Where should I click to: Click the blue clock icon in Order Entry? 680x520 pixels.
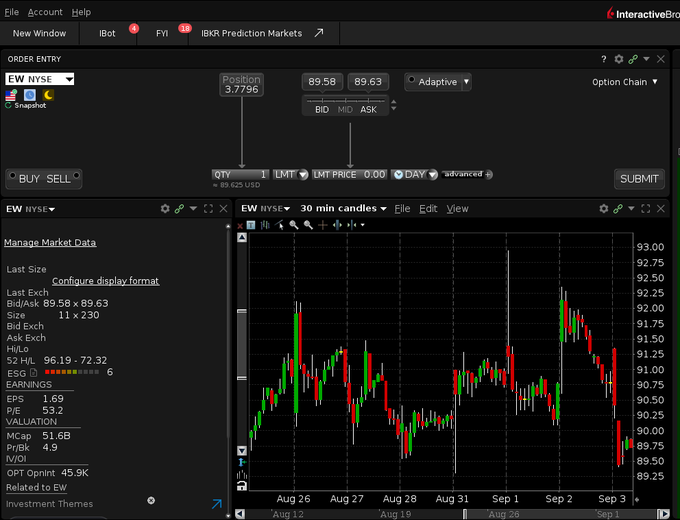(x=30, y=95)
